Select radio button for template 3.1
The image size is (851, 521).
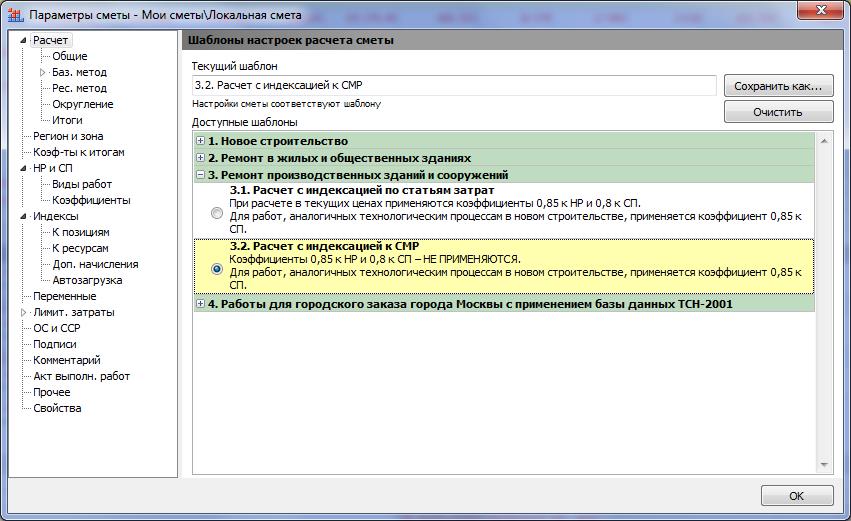tap(217, 213)
